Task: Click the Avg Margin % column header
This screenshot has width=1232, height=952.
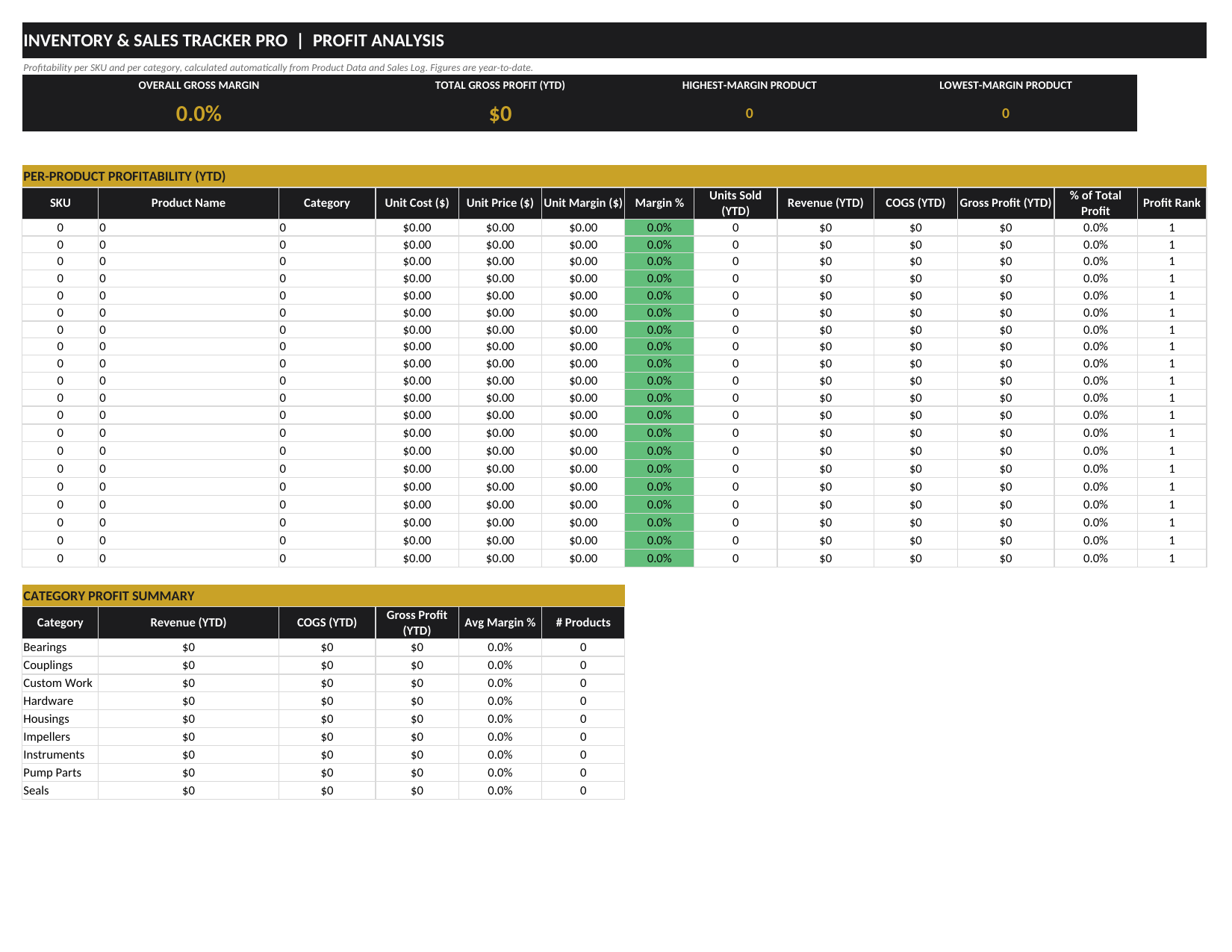Action: tap(500, 623)
